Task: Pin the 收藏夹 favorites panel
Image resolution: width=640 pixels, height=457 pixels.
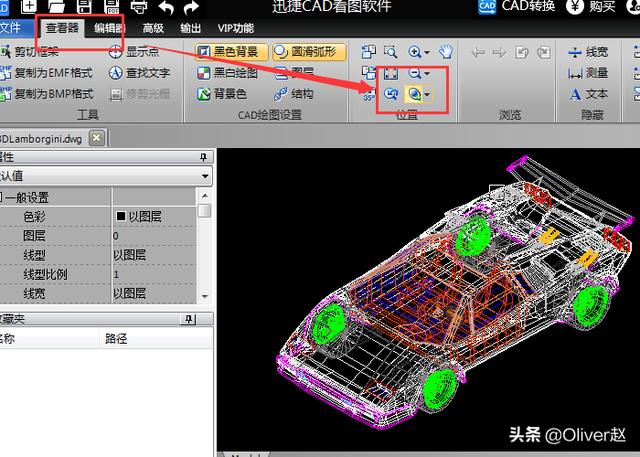Action: pos(188,319)
